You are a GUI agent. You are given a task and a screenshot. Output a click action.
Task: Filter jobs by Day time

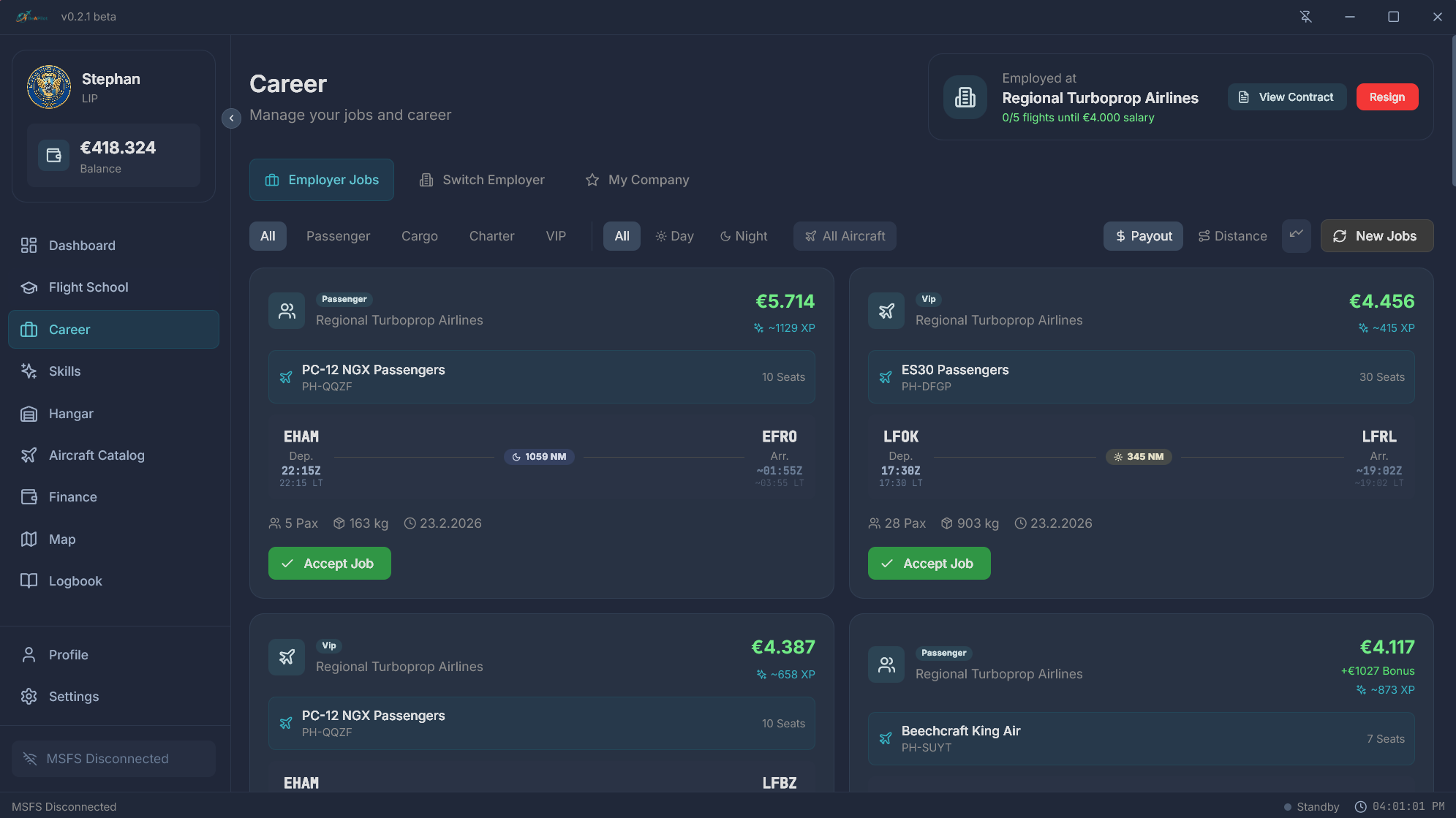pyautogui.click(x=674, y=236)
